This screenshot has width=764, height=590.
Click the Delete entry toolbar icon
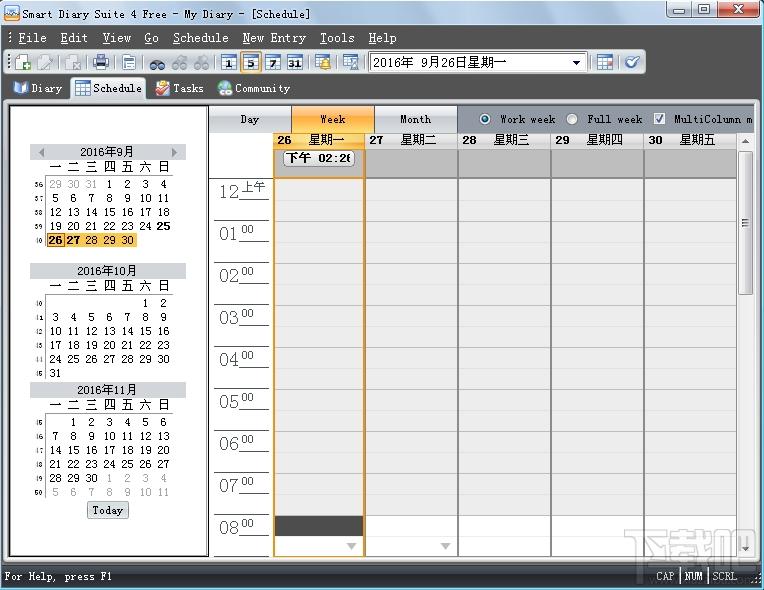(x=73, y=62)
